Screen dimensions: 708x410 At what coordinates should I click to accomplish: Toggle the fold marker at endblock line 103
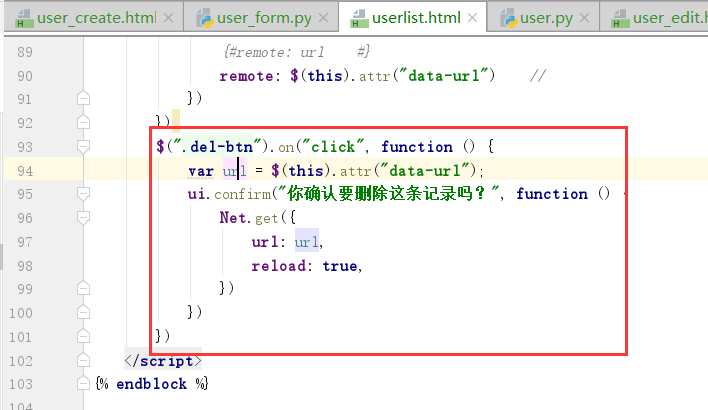point(84,383)
